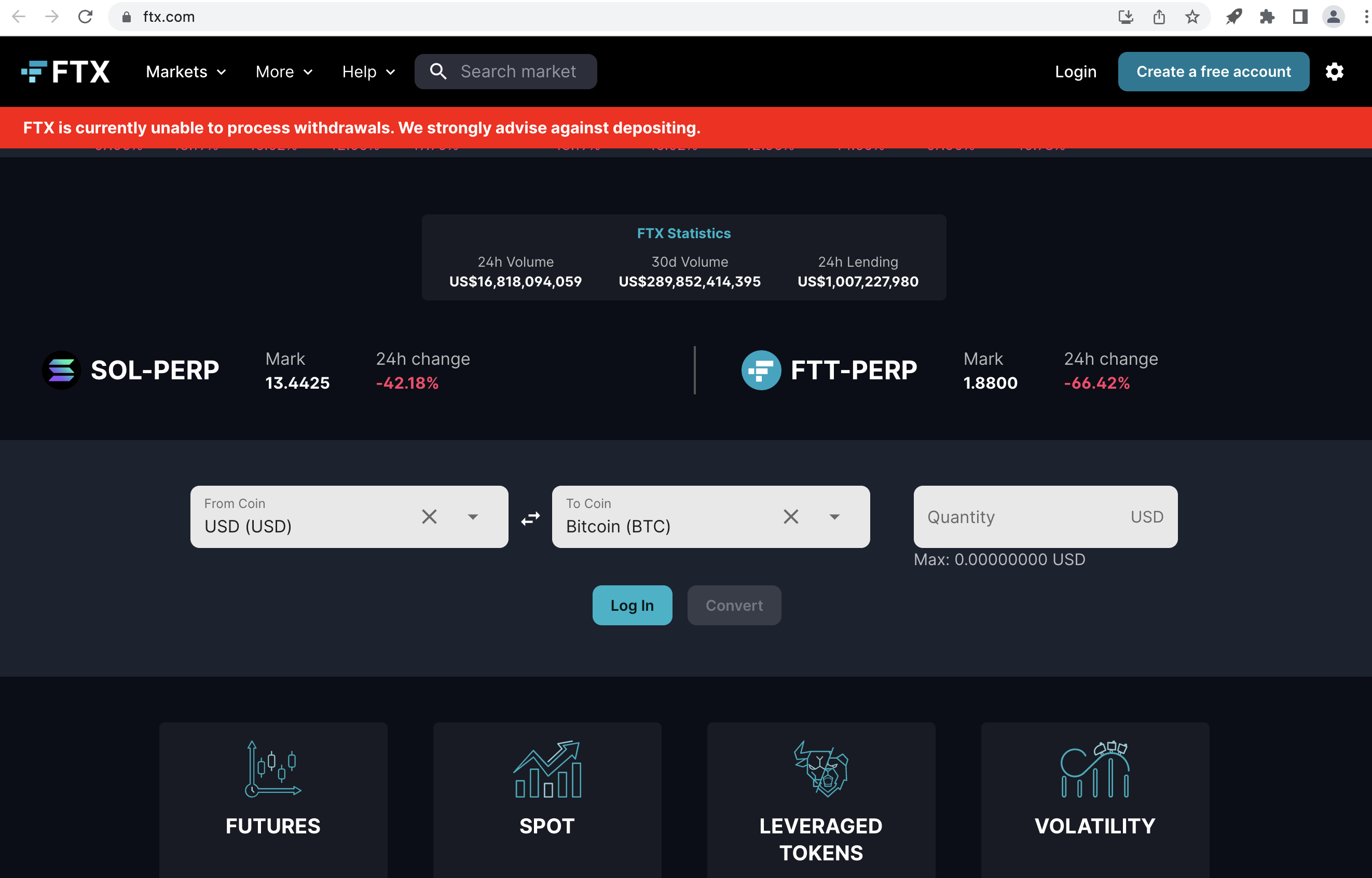Open the SOL-PERP market link

[155, 370]
